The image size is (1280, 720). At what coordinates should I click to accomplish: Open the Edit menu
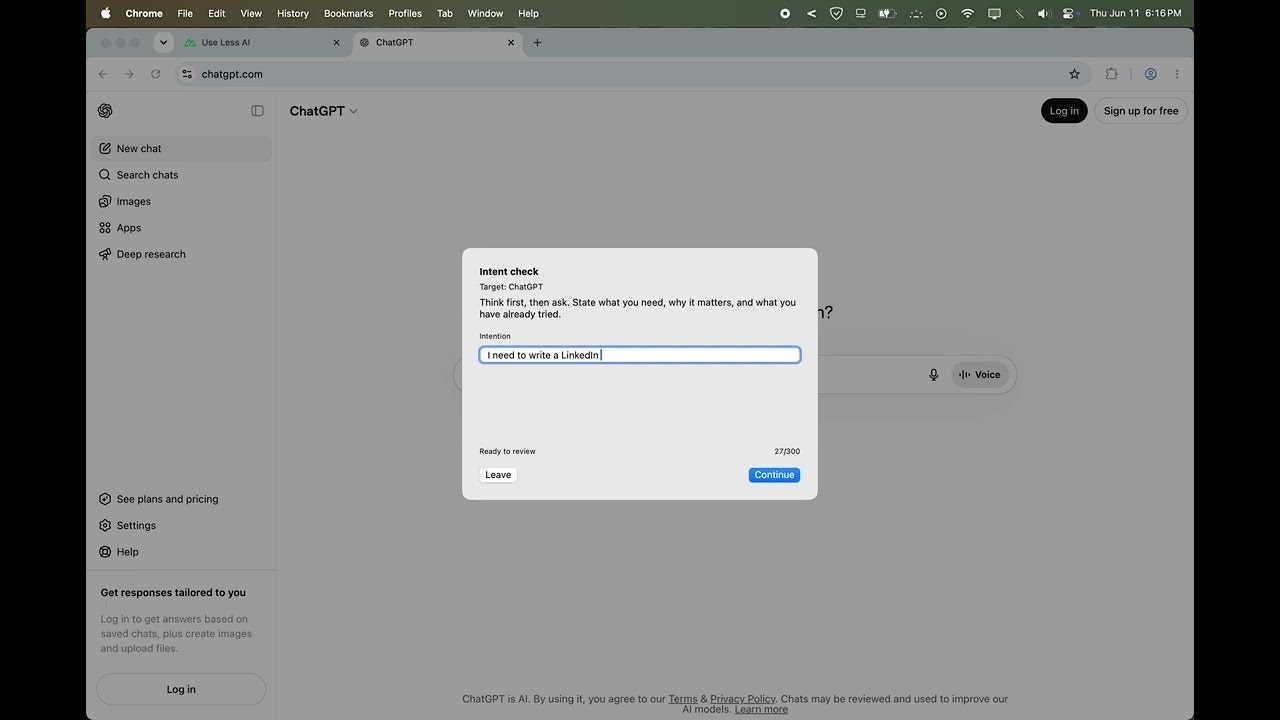(217, 13)
